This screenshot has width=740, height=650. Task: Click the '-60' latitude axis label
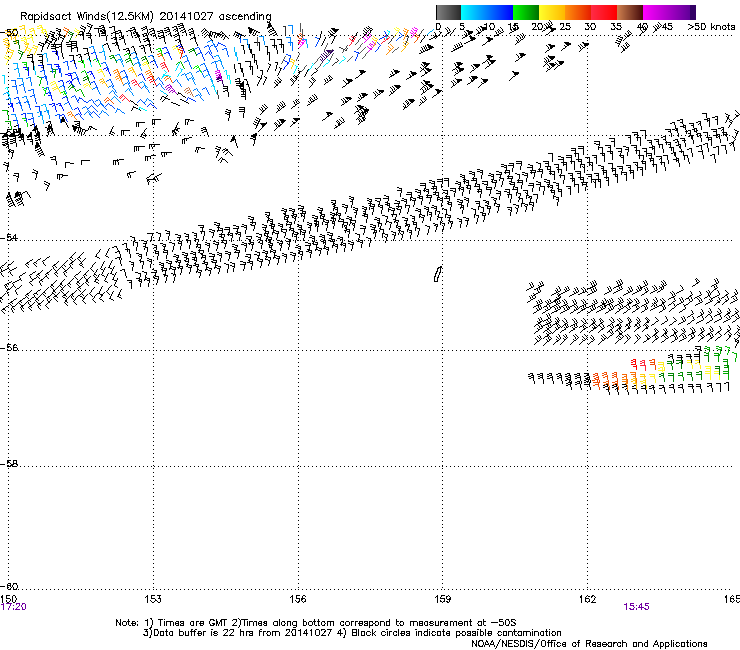click(x=9, y=586)
